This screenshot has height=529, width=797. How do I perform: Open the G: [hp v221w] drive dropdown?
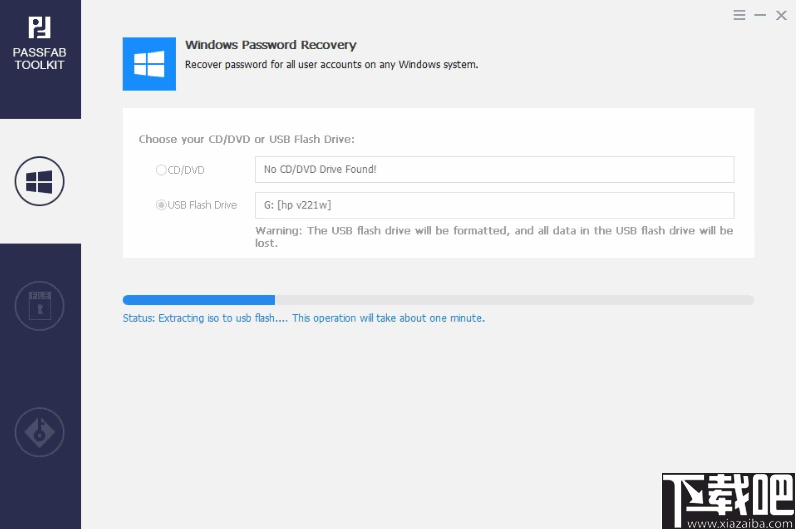(x=495, y=205)
